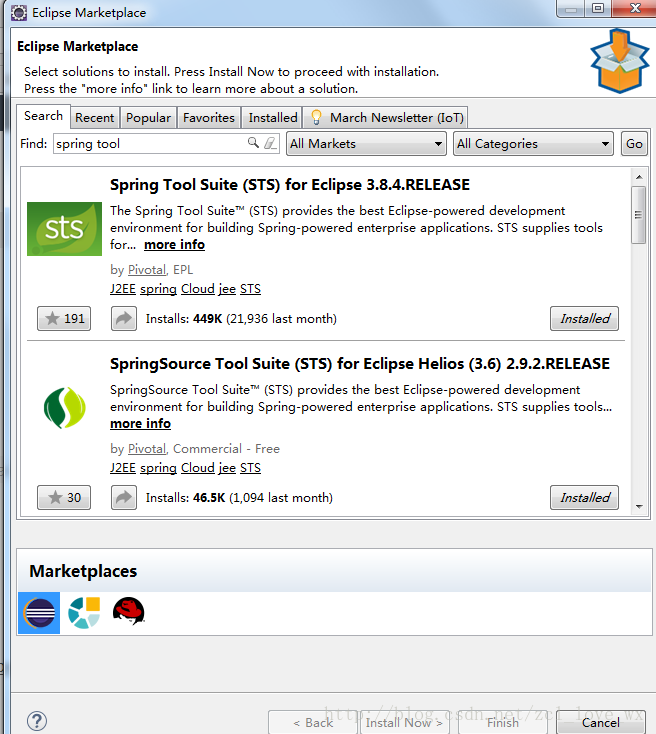Click Cloud tag under SpringSource Tool Suite
The height and width of the screenshot is (734, 656).
[x=198, y=468]
